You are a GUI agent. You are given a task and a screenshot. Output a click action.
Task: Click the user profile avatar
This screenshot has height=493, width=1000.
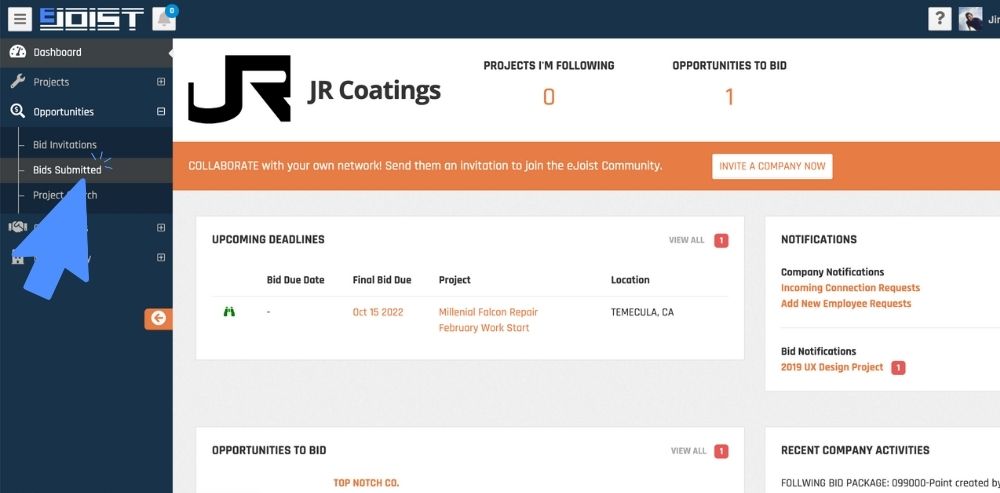click(970, 19)
